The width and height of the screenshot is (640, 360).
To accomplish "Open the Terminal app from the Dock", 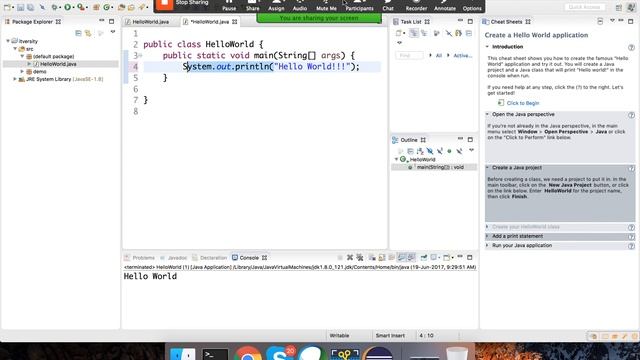I will pyautogui.click(x=215, y=354).
